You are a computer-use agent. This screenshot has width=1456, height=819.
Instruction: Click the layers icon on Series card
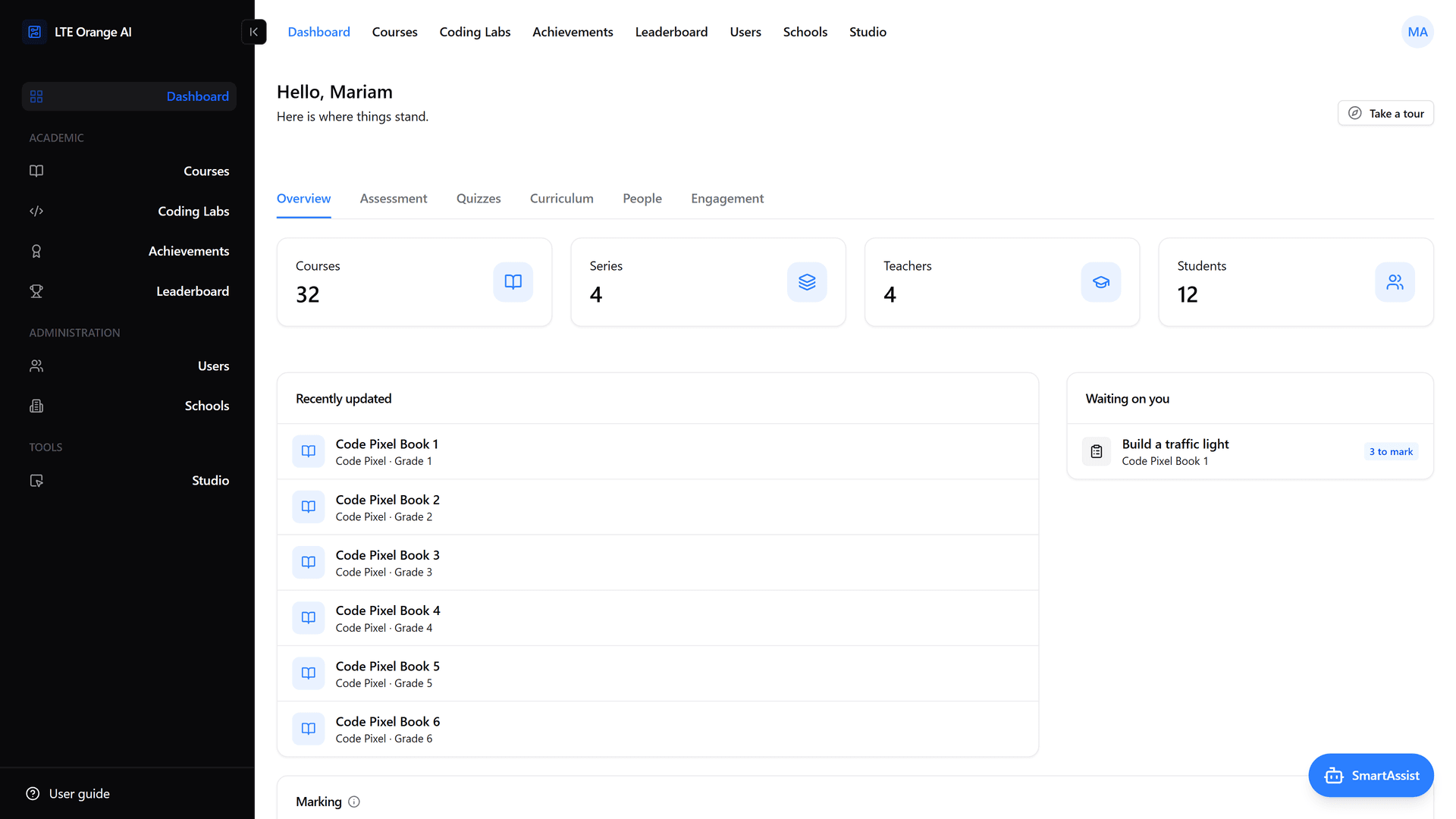point(807,282)
